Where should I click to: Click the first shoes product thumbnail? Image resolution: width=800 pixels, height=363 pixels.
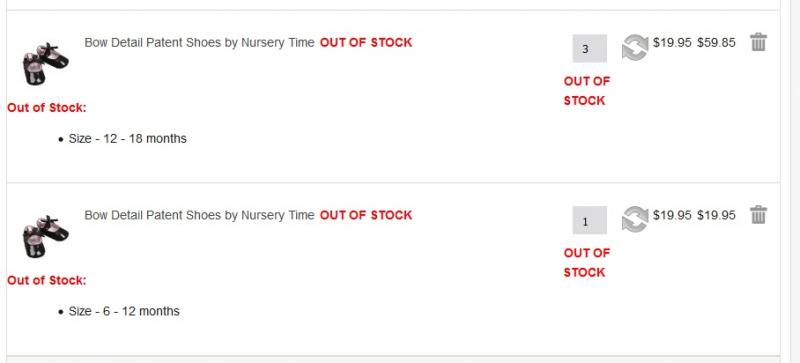pos(45,64)
